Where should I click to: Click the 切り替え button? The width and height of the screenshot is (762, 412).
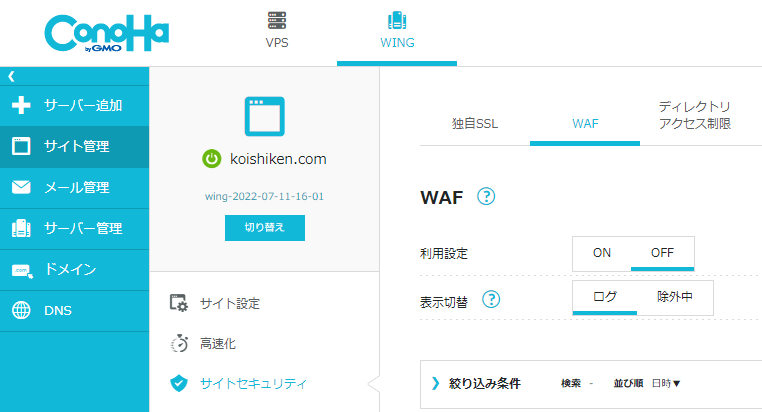265,227
